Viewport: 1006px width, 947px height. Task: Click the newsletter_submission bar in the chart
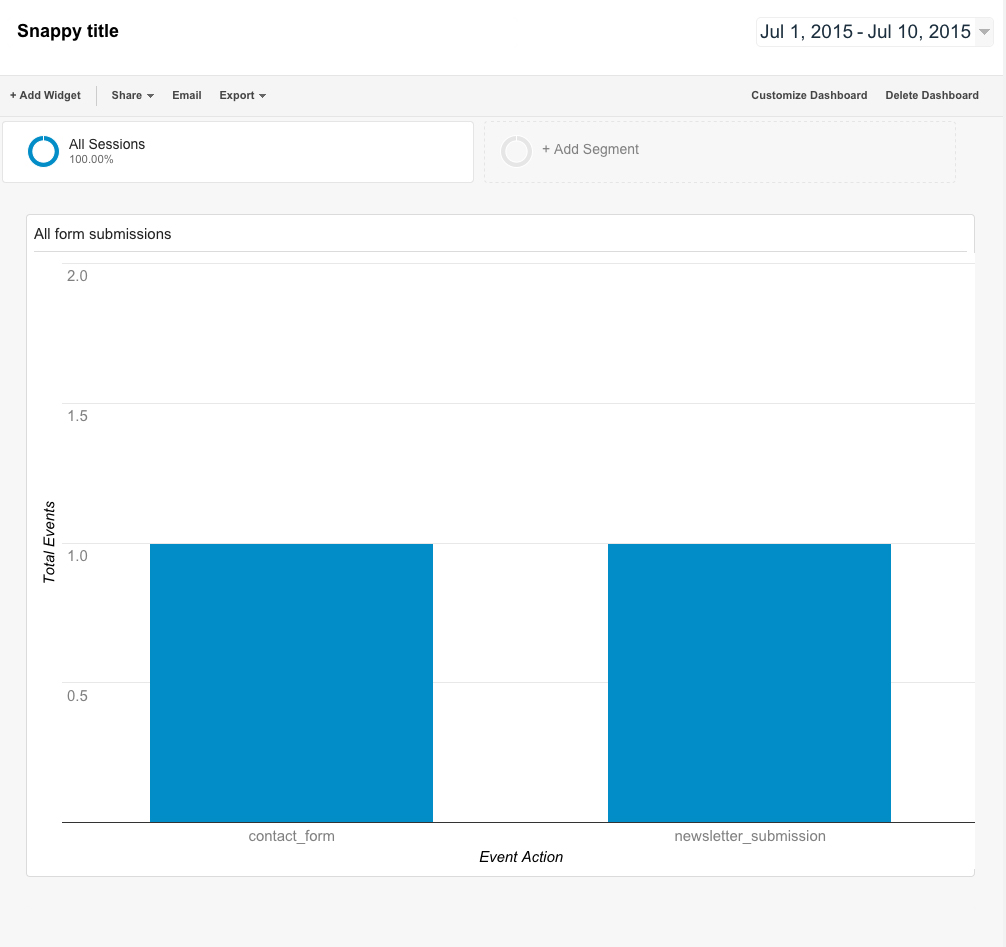749,683
